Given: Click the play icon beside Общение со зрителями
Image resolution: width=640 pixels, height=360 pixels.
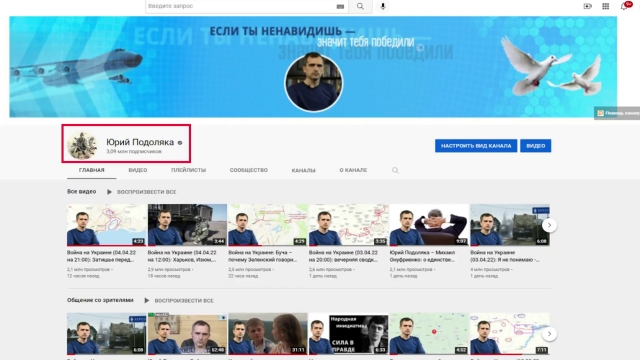Looking at the screenshot, I should (147, 300).
